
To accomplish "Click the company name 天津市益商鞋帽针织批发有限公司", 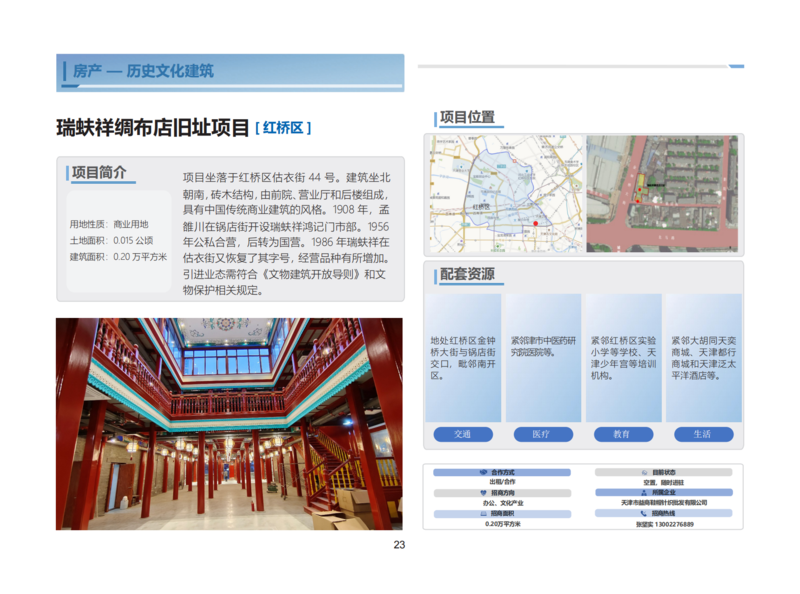I will pos(664,503).
